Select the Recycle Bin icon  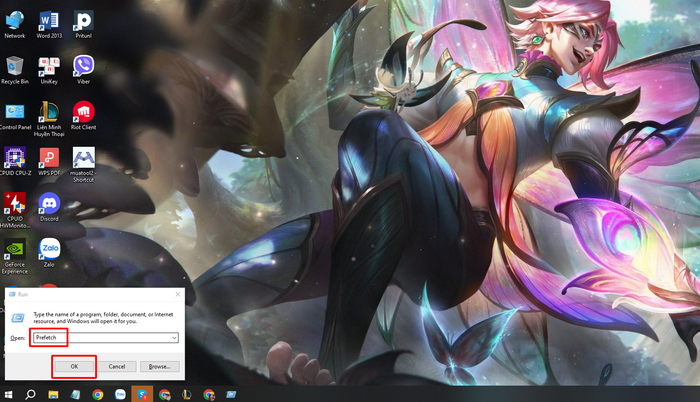pyautogui.click(x=15, y=70)
